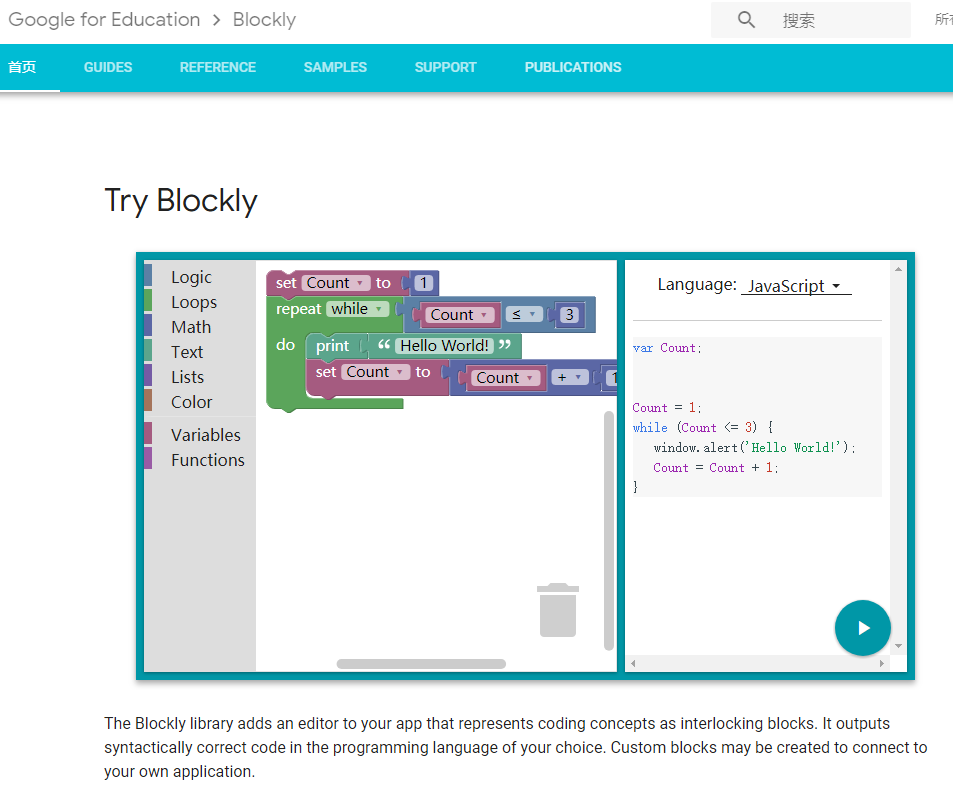Viewport: 953px width, 794px height.
Task: Open Count variable dropdown in inner set block
Action: [x=375, y=371]
